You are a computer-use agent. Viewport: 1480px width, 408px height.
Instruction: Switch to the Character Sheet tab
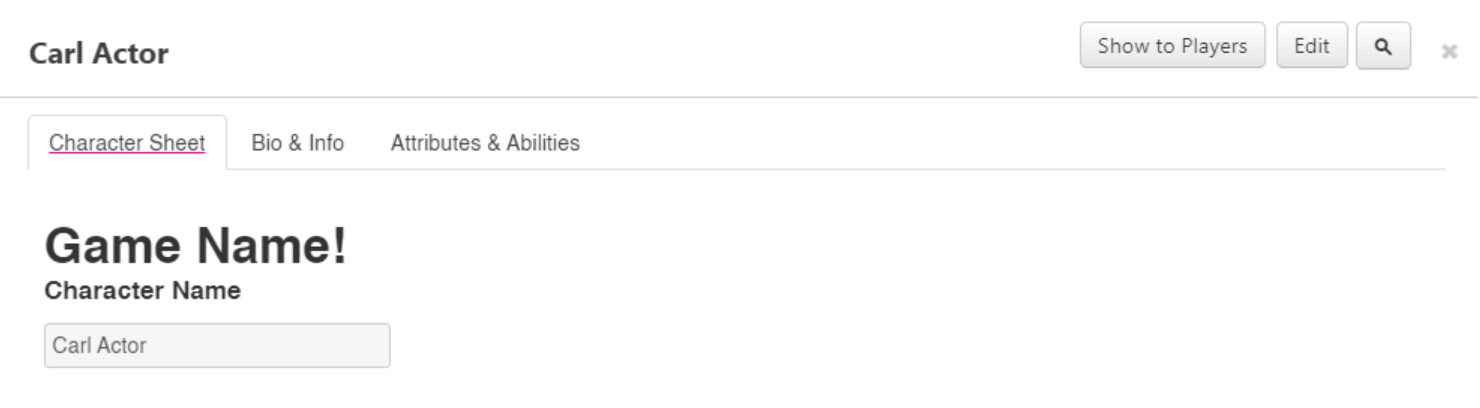pyautogui.click(x=127, y=143)
